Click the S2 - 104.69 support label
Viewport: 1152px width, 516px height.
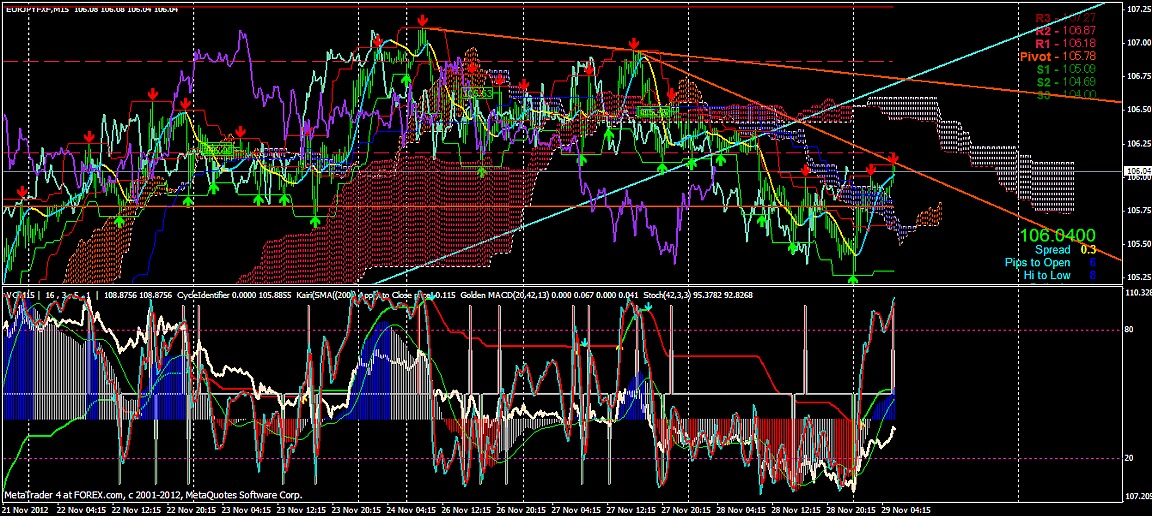(x=1066, y=82)
